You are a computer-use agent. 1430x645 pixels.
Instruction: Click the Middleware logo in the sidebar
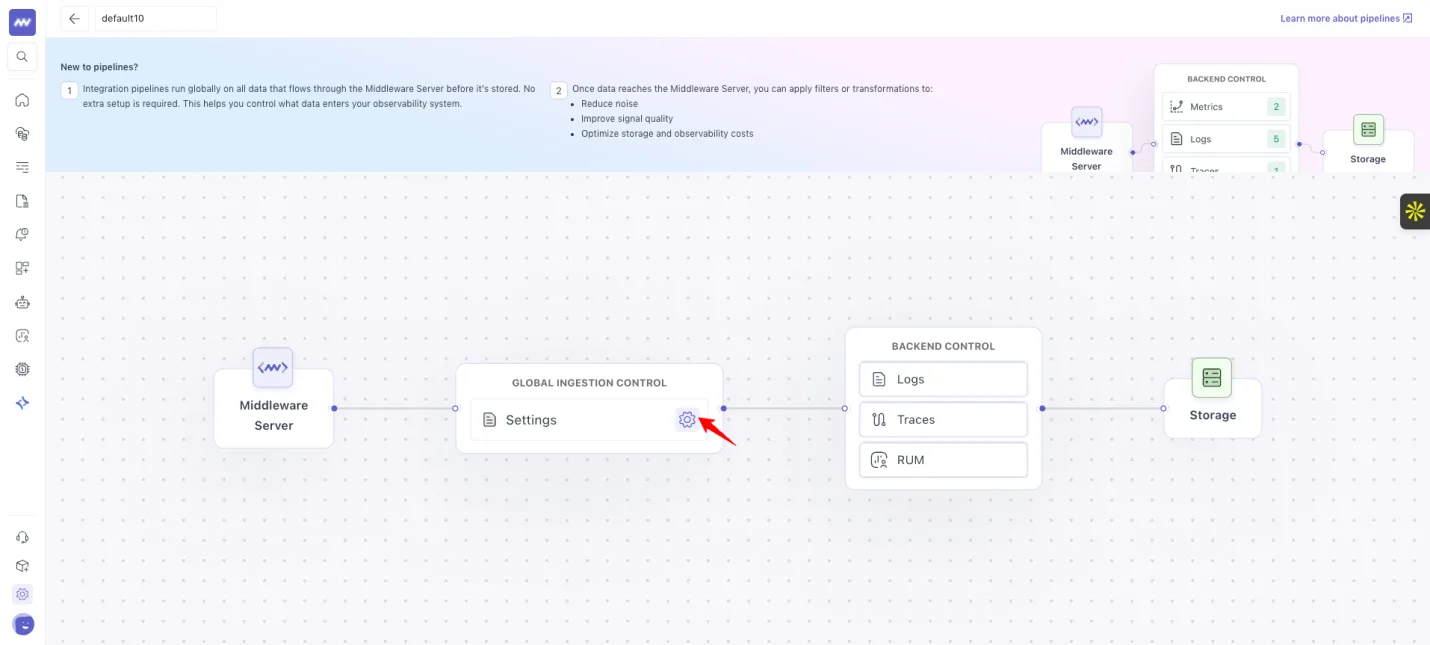[22, 22]
